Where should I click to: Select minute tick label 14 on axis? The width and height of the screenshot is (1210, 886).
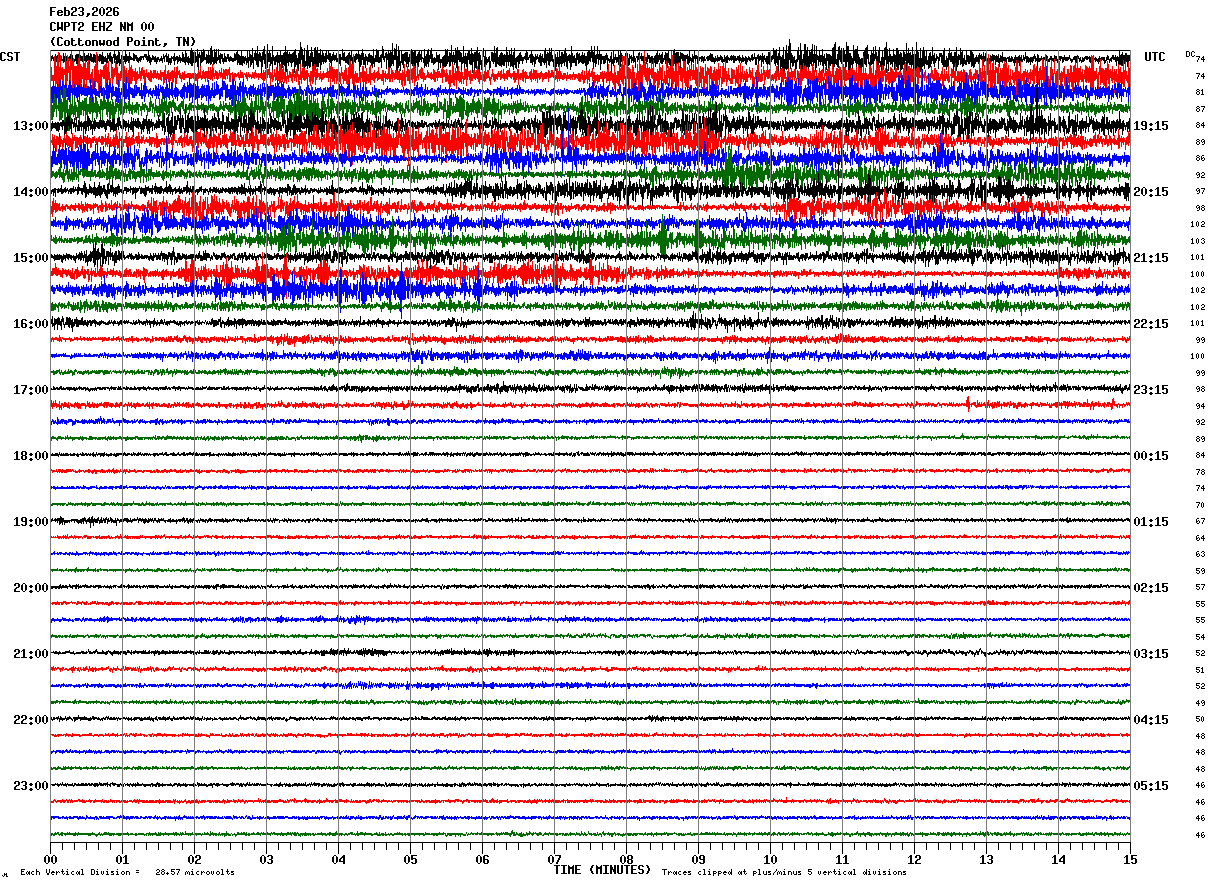tap(1058, 859)
